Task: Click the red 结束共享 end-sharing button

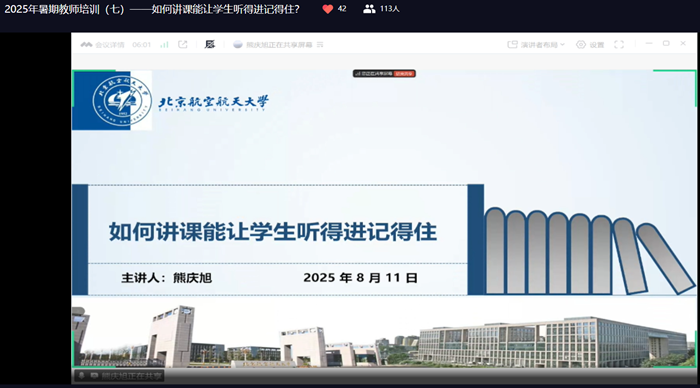Action: 404,74
